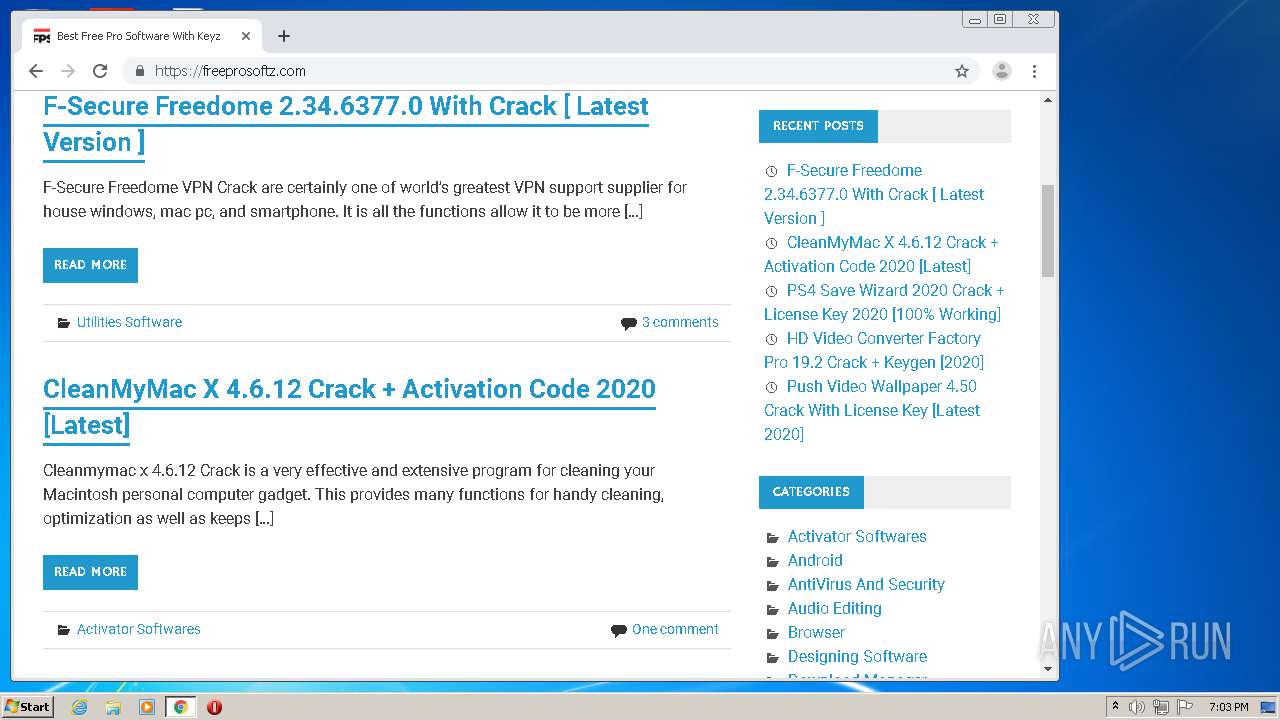
Task: Click the vertical scrollbar thumb
Action: point(1048,230)
